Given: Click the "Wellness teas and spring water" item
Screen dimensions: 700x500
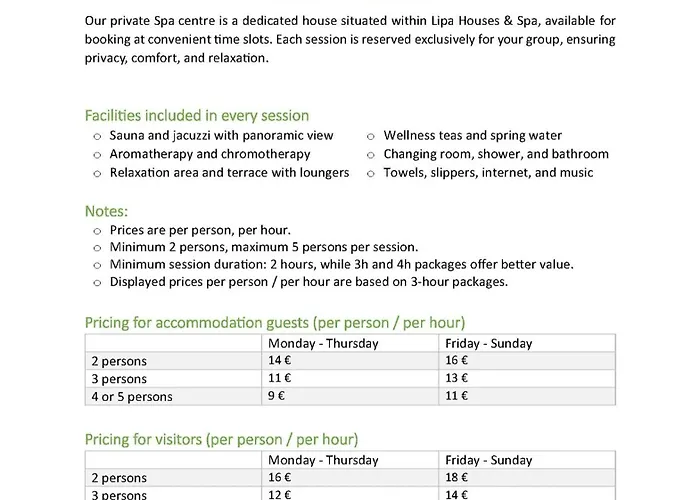Looking at the screenshot, I should pyautogui.click(x=473, y=135).
